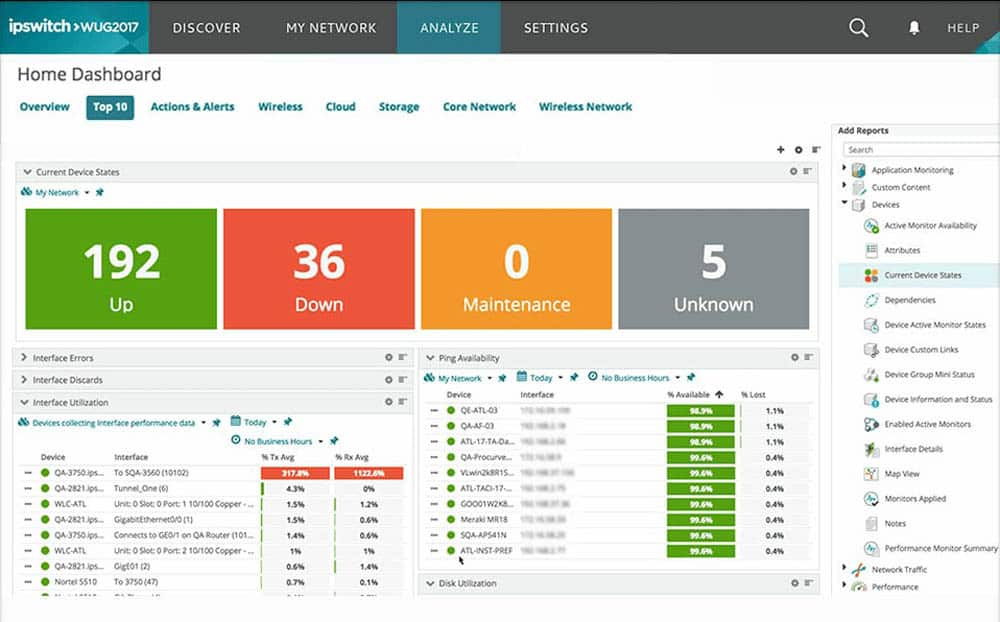Pin No Business Hours in Ping Availability
1000x622 pixels.
coord(691,377)
